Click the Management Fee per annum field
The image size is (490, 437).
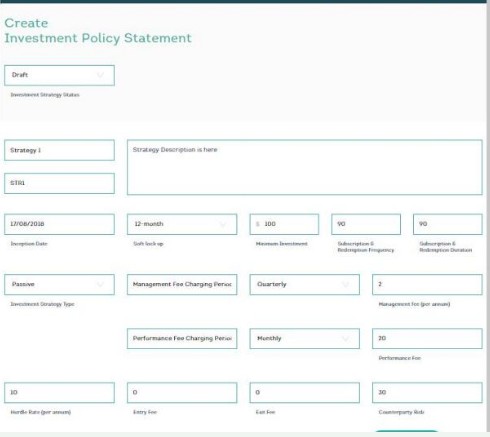tap(427, 285)
